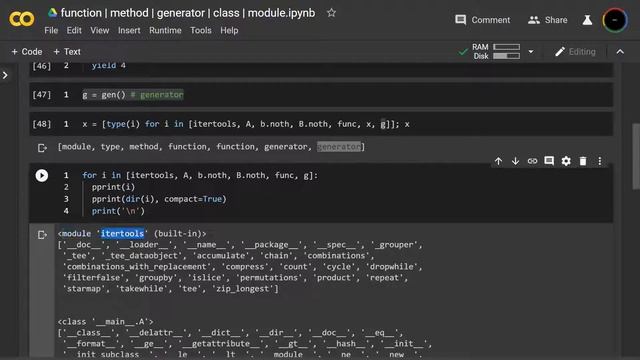Star the notebook with the star icon

point(331,13)
